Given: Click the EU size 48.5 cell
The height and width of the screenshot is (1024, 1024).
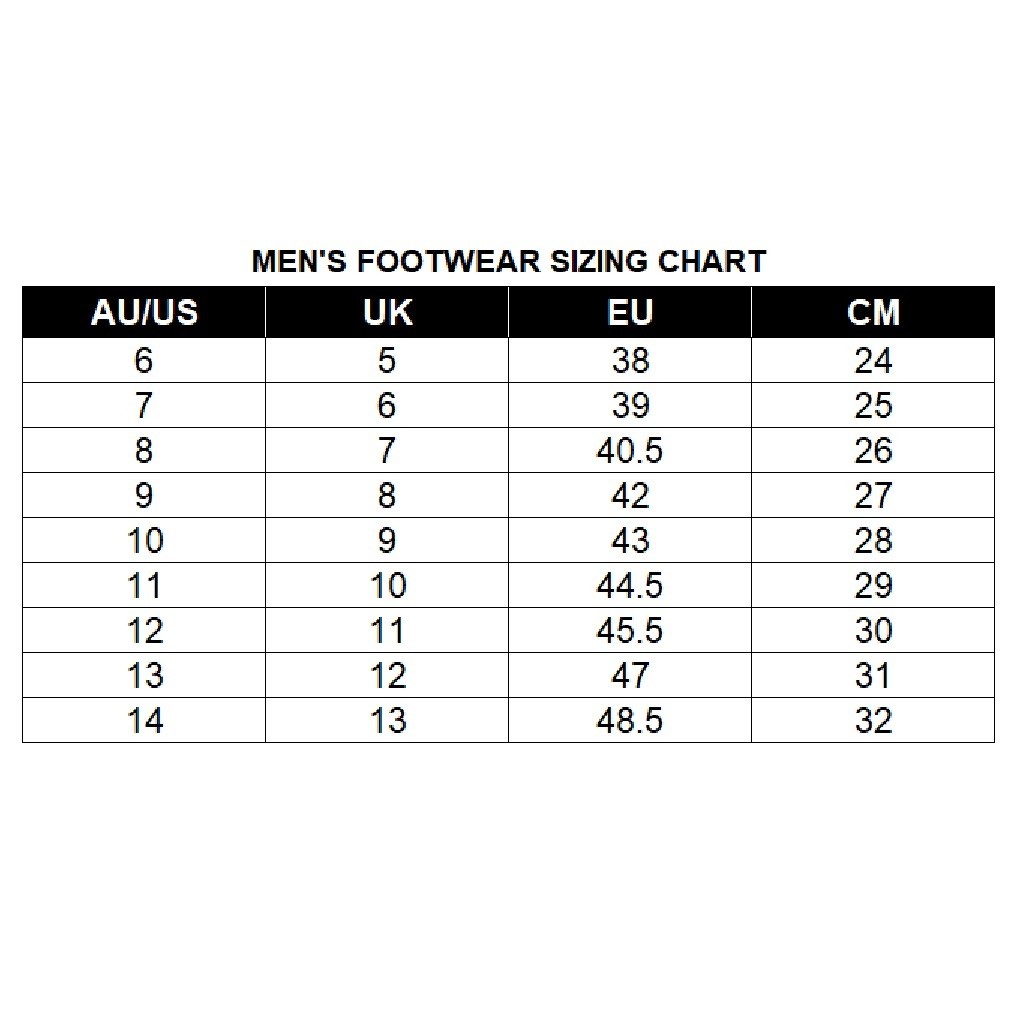Looking at the screenshot, I should [630, 721].
